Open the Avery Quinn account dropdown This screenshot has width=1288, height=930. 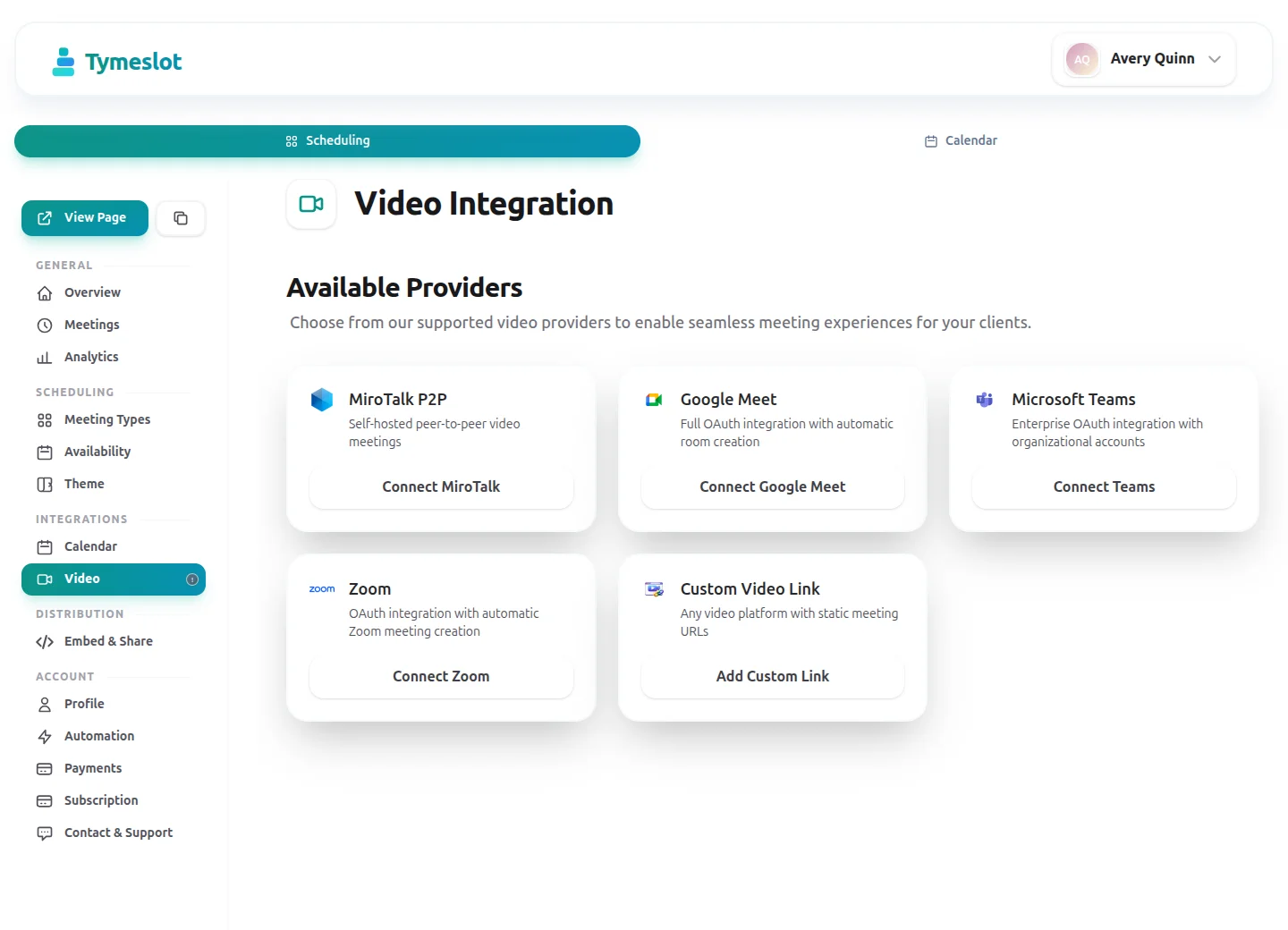[x=1144, y=59]
